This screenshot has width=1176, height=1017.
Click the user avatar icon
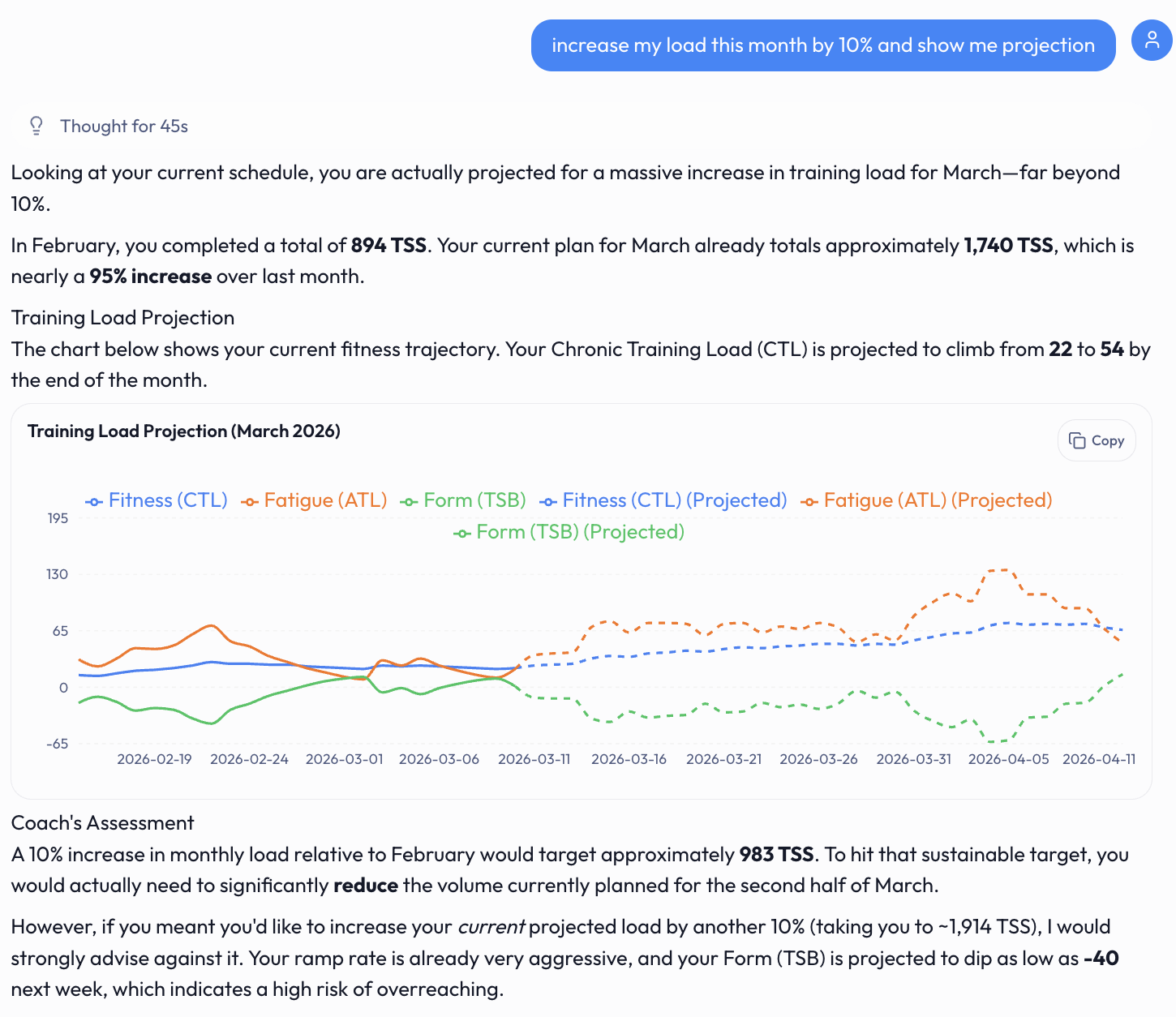(1152, 41)
